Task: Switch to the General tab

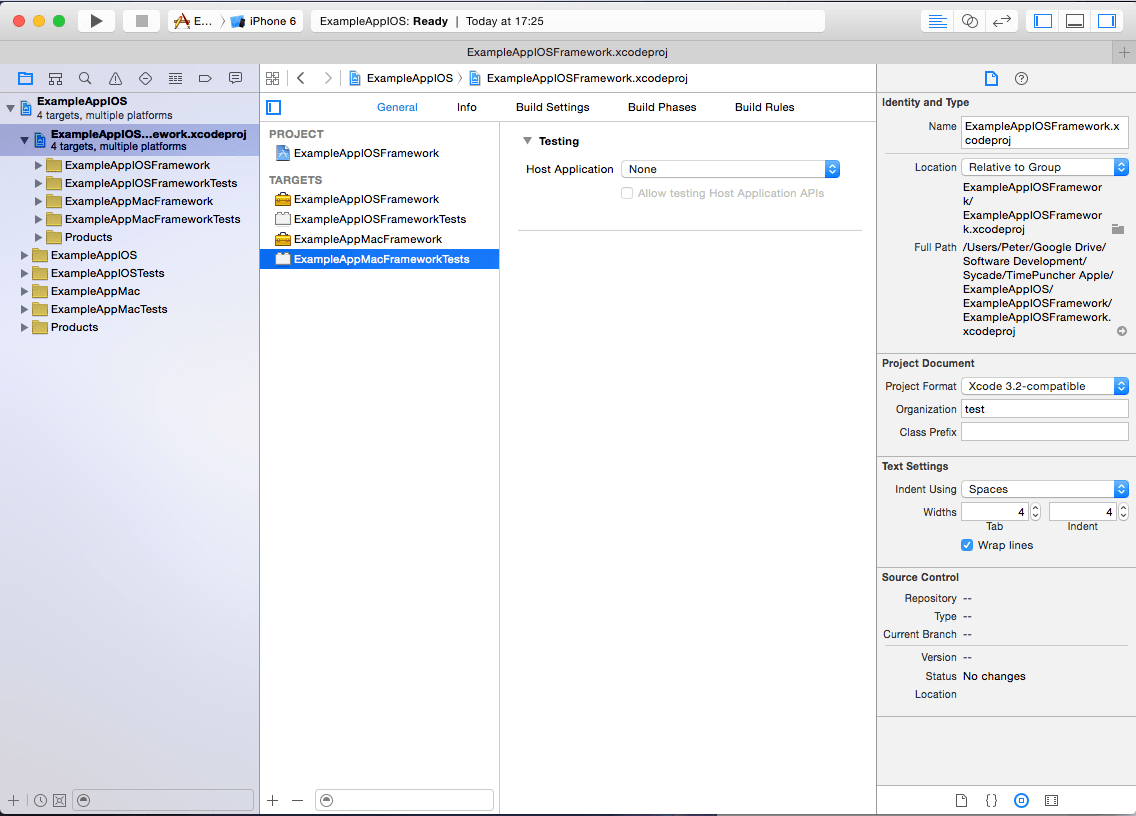Action: click(397, 107)
